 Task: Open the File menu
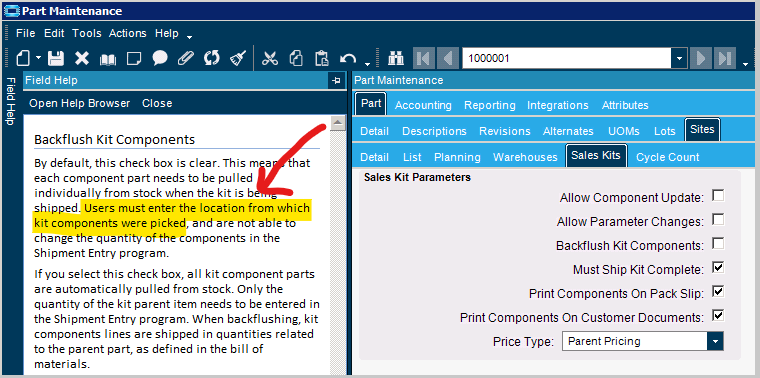click(26, 33)
